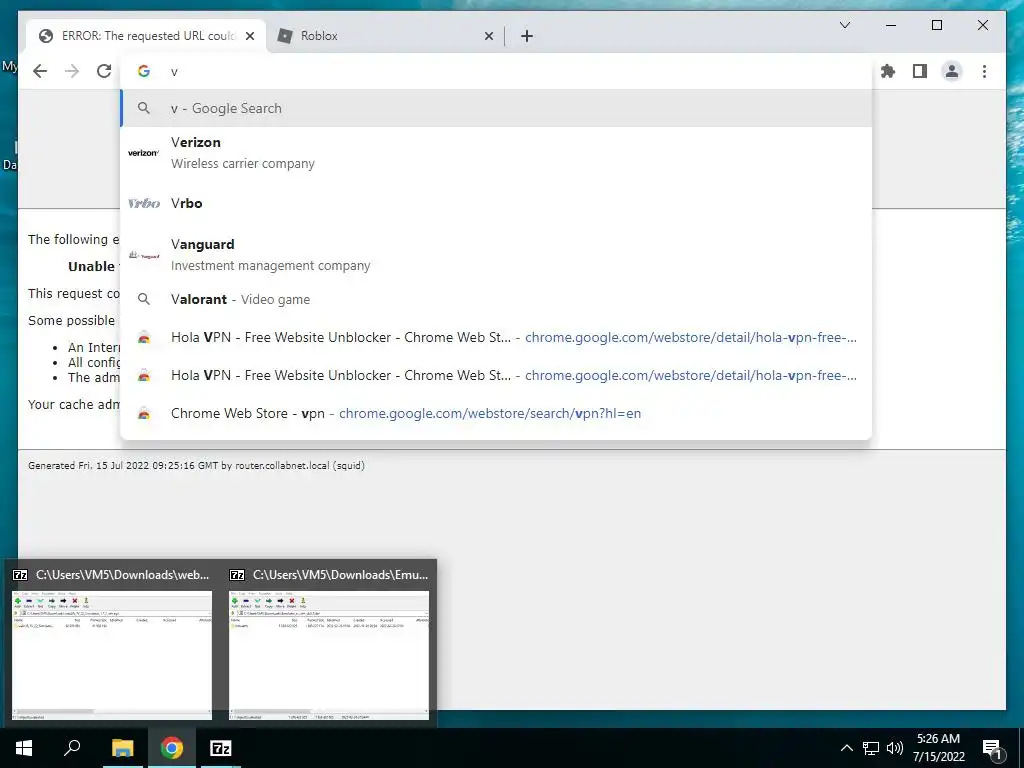Open the Extensions puzzle icon
The image size is (1024, 768).
[888, 71]
